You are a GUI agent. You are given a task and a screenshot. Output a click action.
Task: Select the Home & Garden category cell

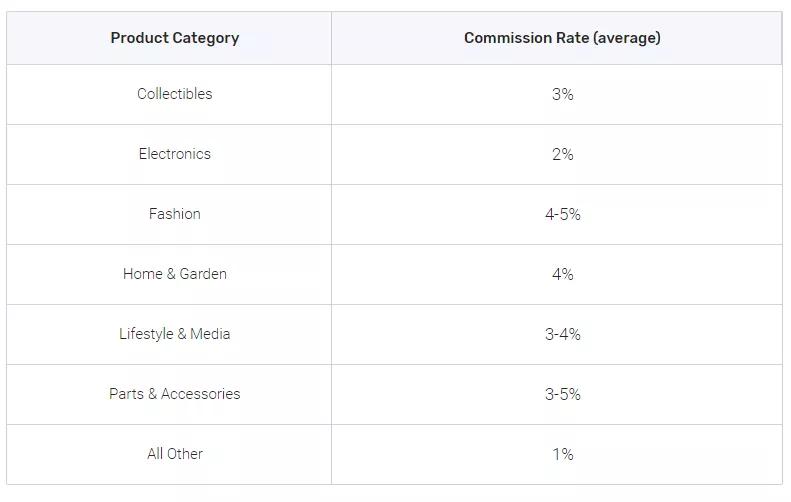(175, 274)
